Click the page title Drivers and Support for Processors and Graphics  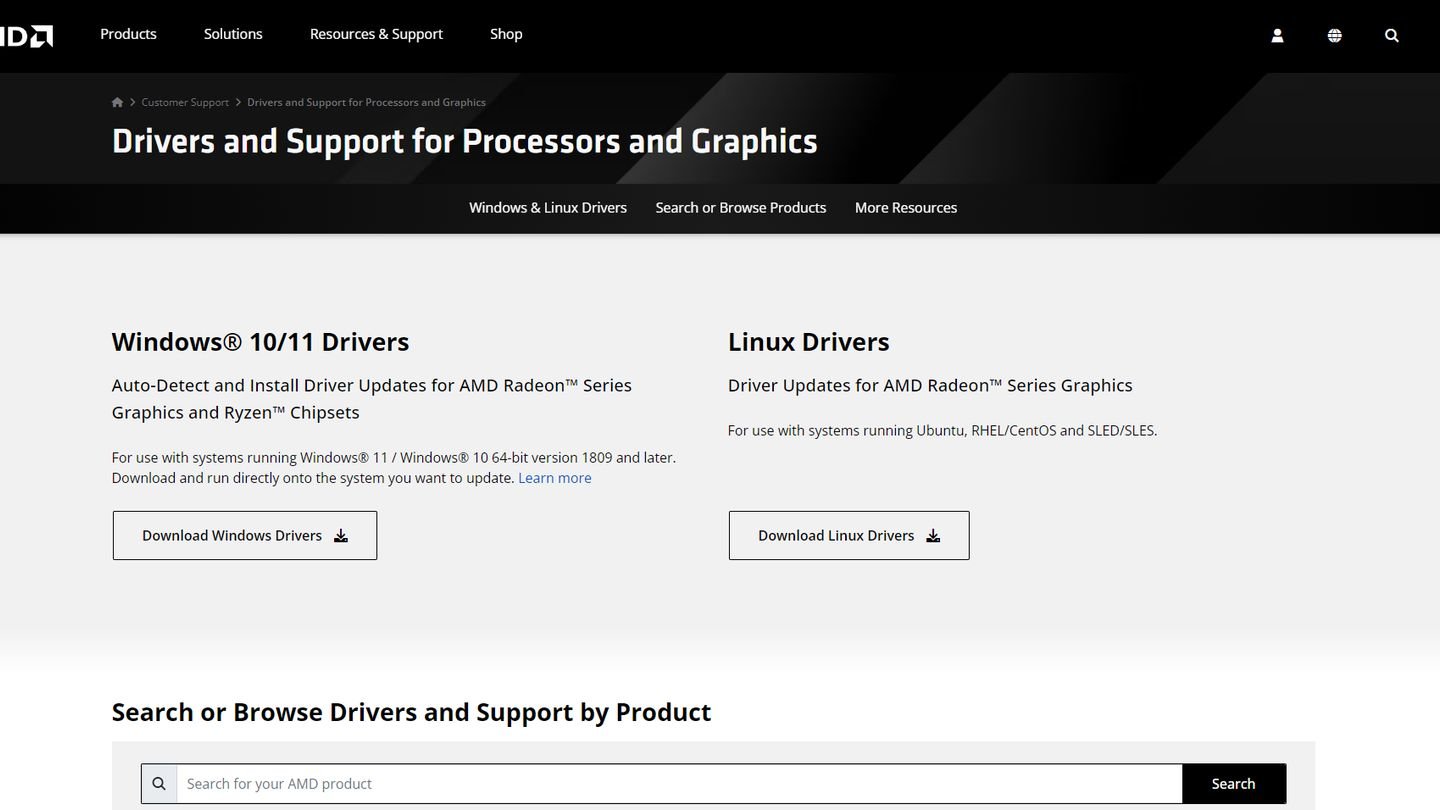pyautogui.click(x=464, y=141)
